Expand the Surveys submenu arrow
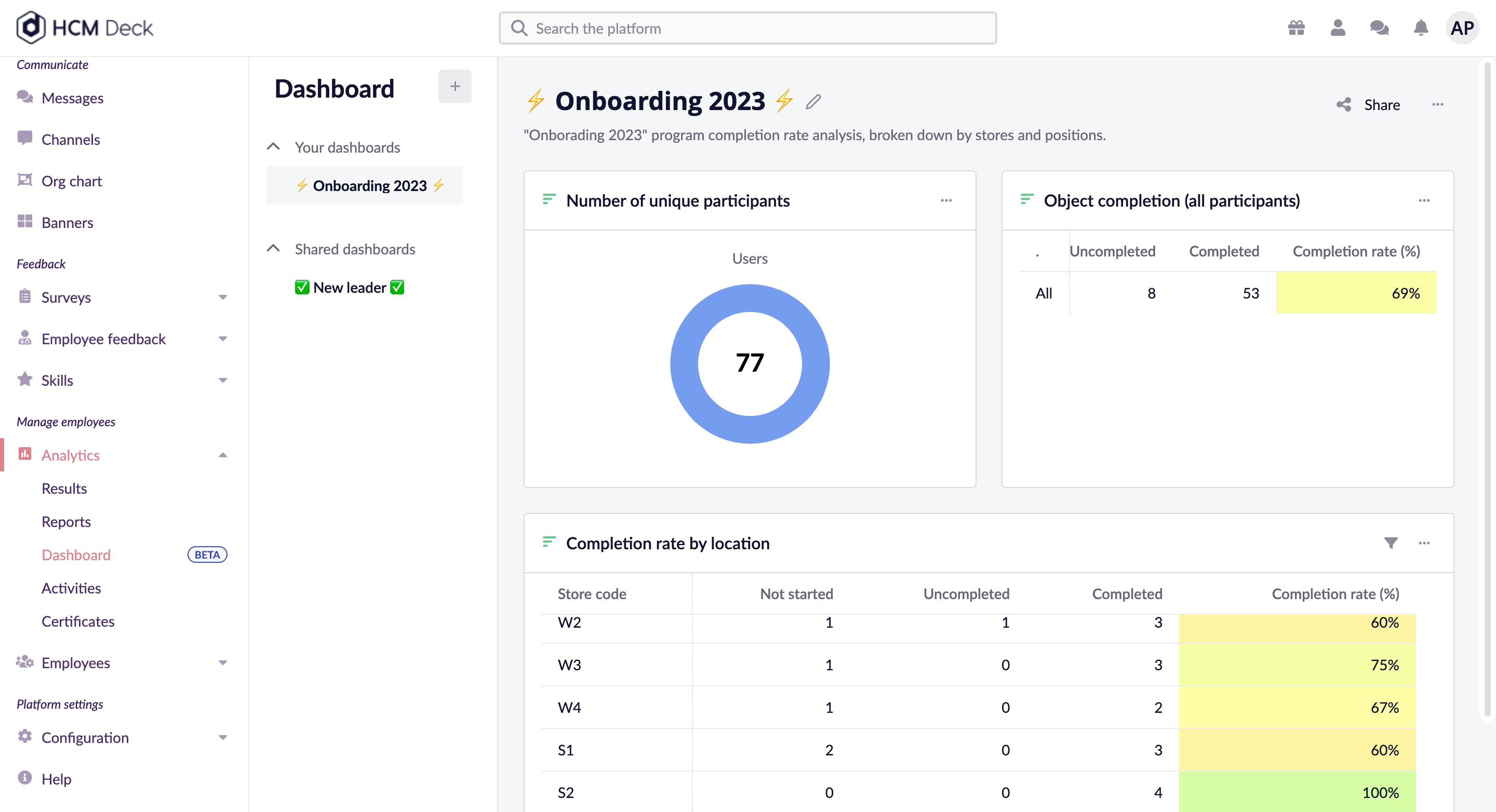Screen dimensions: 1496x812 coord(223,297)
